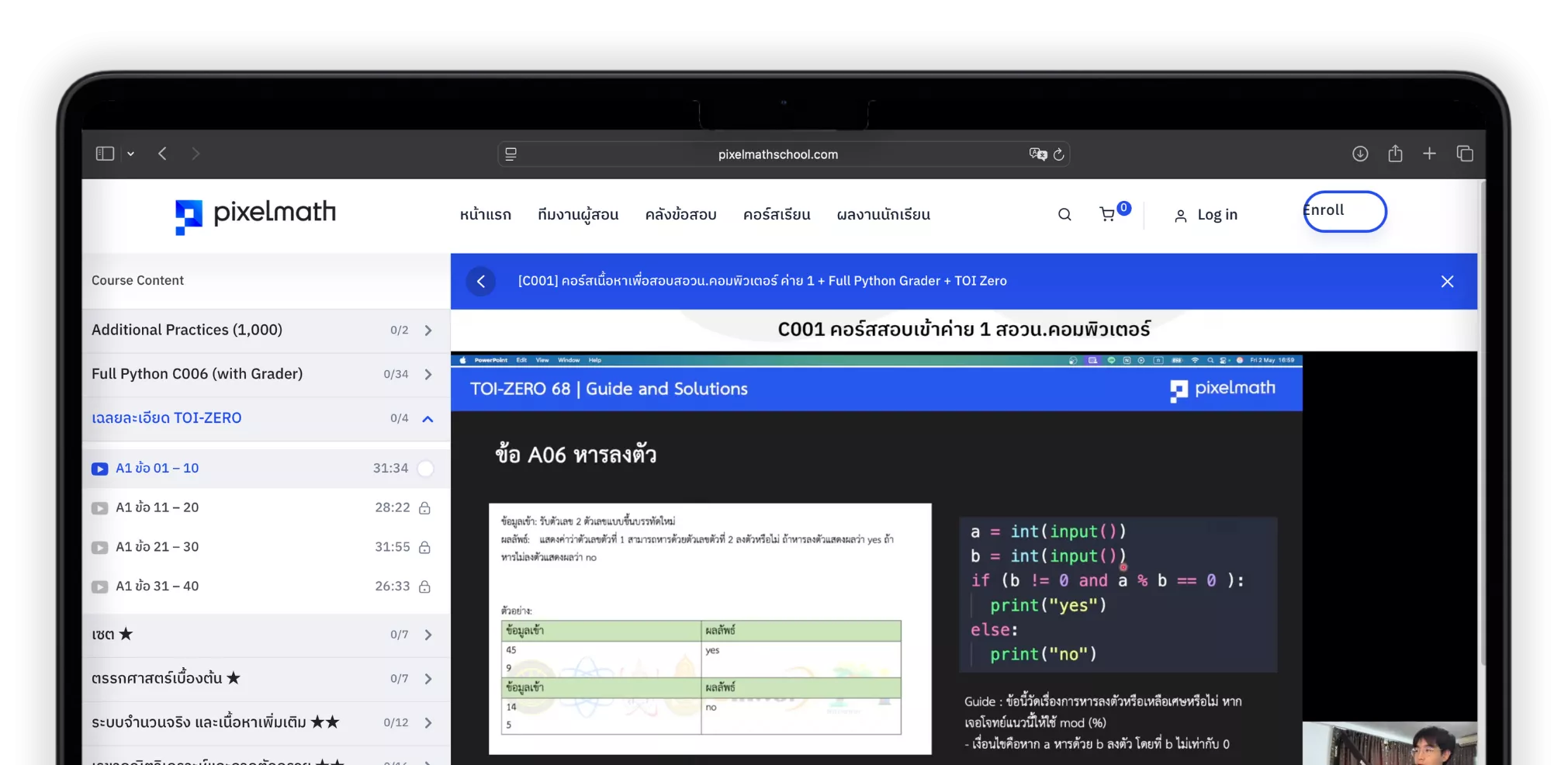Click the translate icon in address bar
The width and height of the screenshot is (1568, 765).
coord(1037,154)
